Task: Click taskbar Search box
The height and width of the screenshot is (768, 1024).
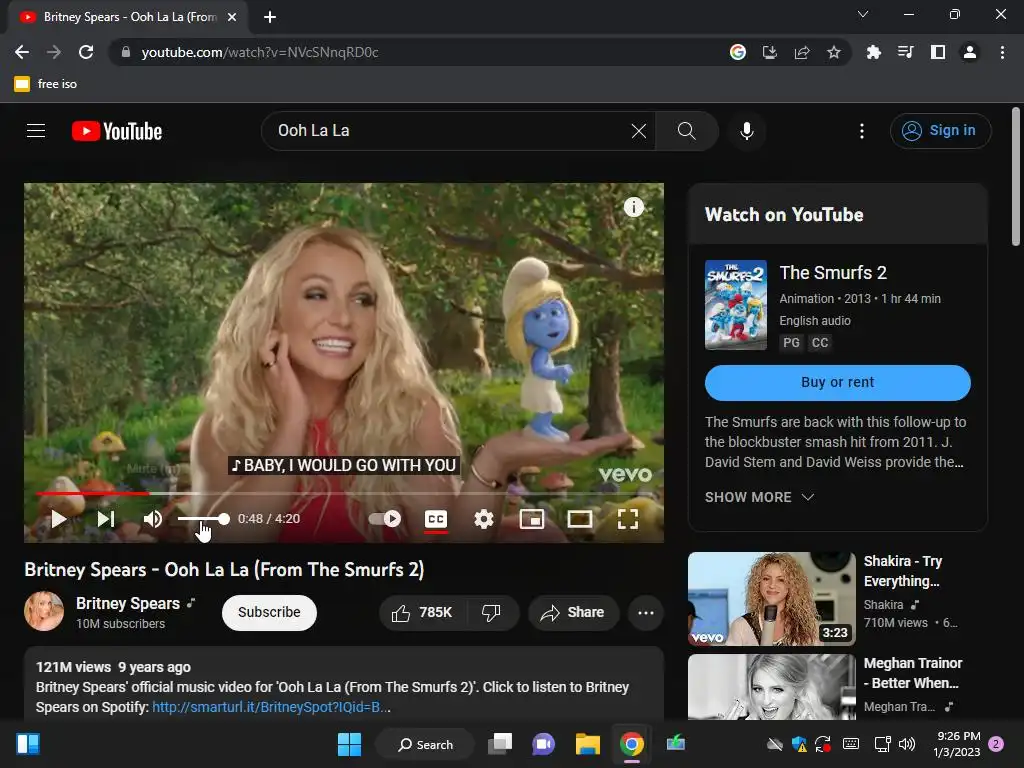Action: (426, 744)
